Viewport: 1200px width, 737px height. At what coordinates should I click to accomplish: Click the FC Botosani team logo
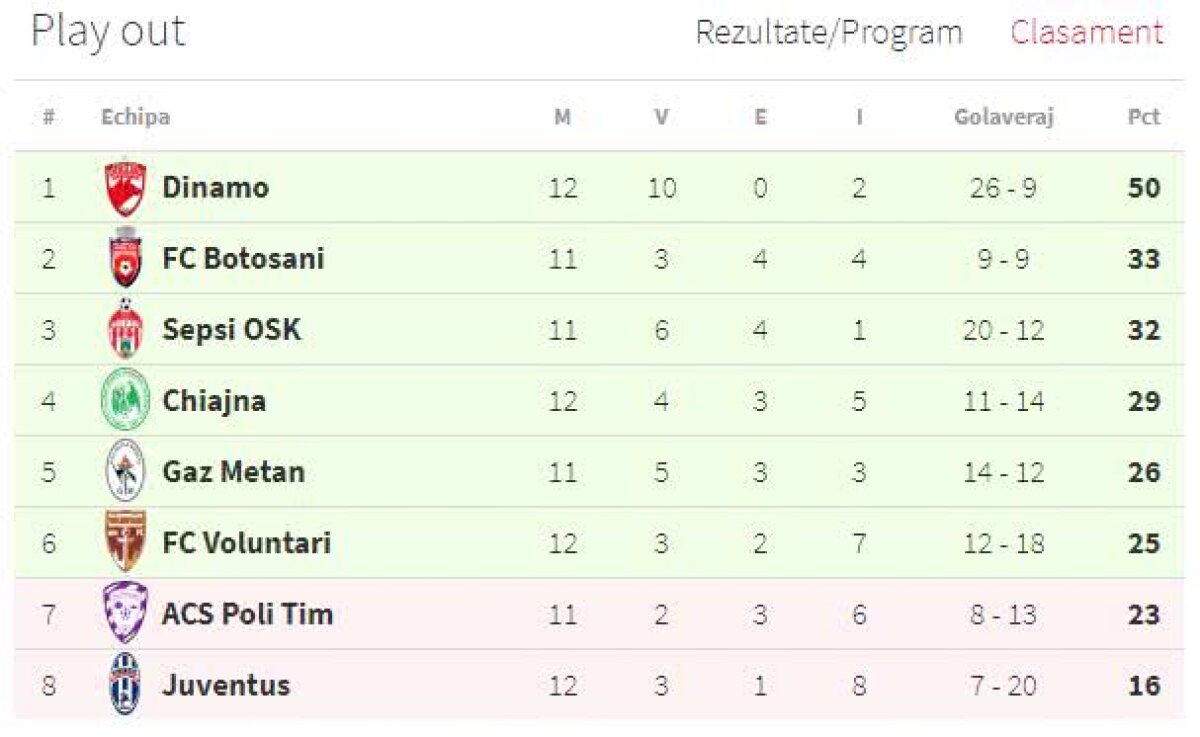click(126, 259)
